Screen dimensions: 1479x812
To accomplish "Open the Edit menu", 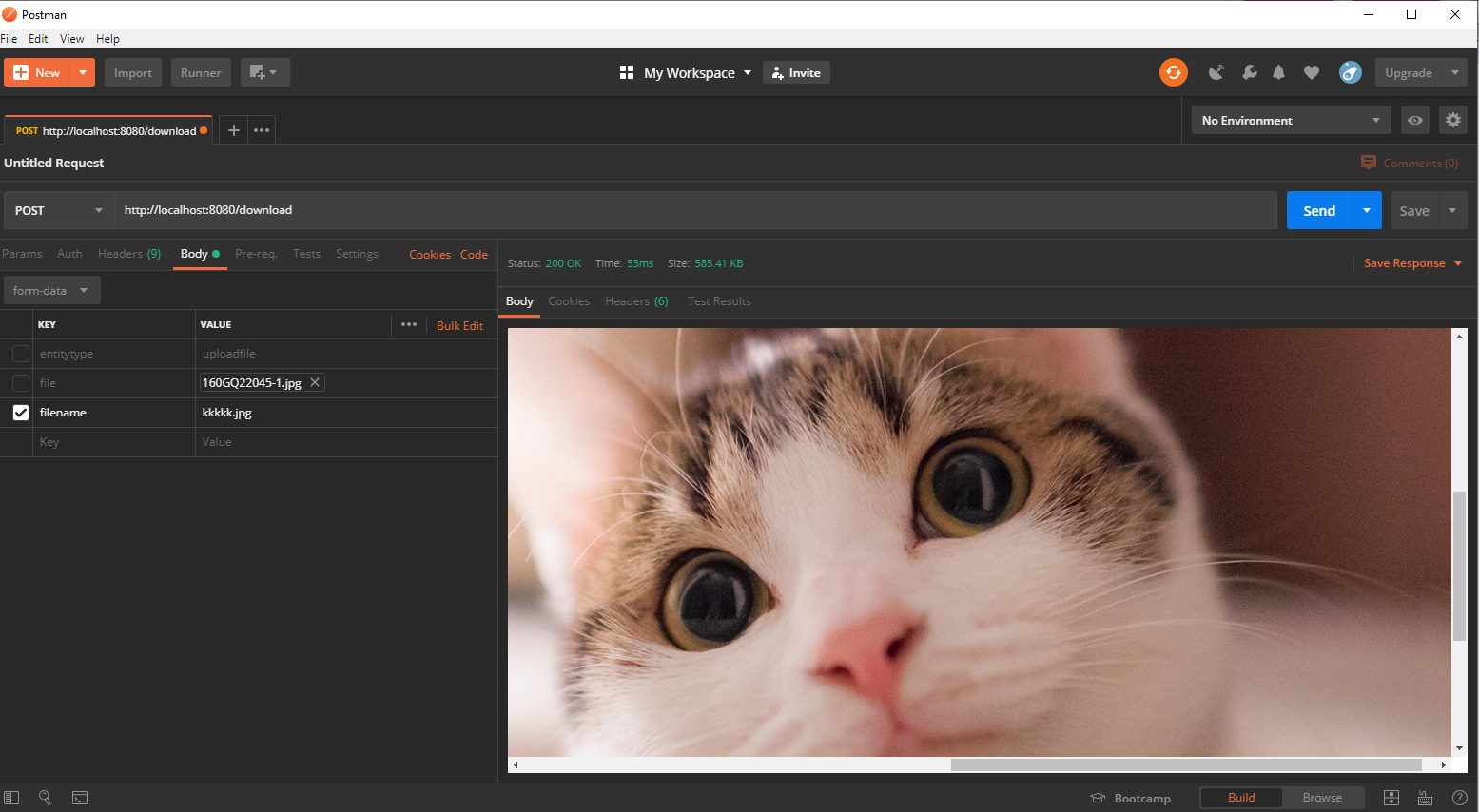I will tap(38, 39).
